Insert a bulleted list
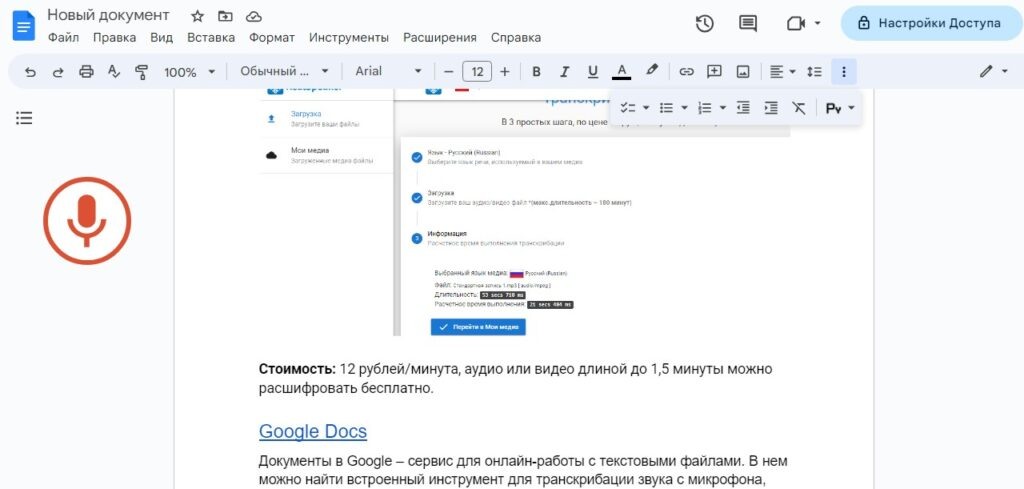The width and height of the screenshot is (1024, 489). coord(666,108)
